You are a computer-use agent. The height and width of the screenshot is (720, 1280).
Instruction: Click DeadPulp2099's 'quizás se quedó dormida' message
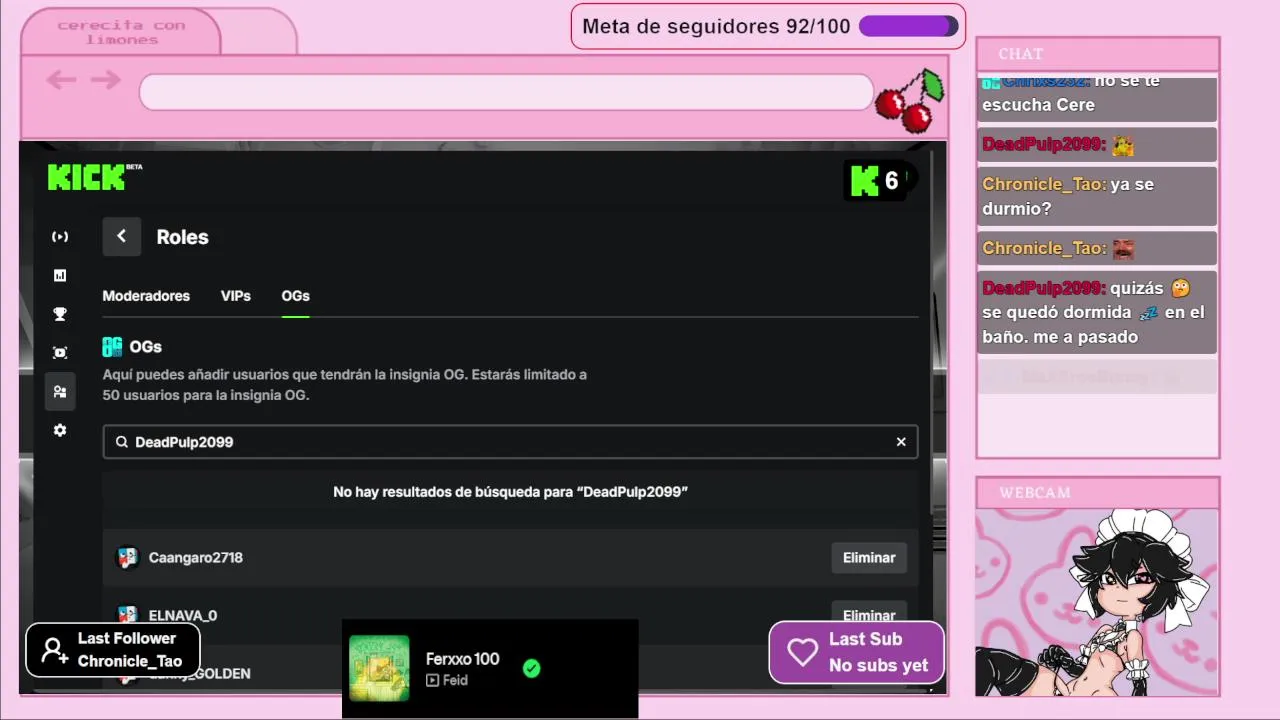pyautogui.click(x=1097, y=312)
